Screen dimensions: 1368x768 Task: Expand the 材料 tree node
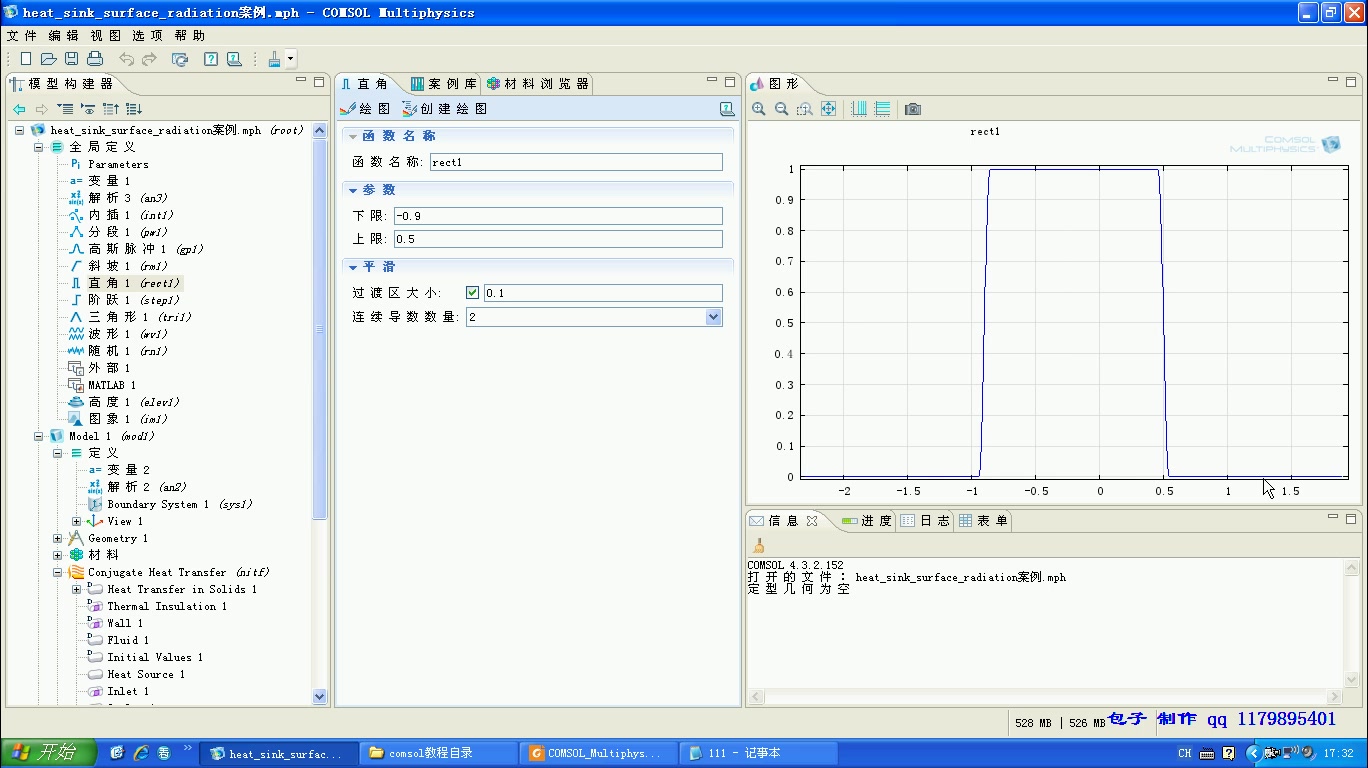[58, 555]
